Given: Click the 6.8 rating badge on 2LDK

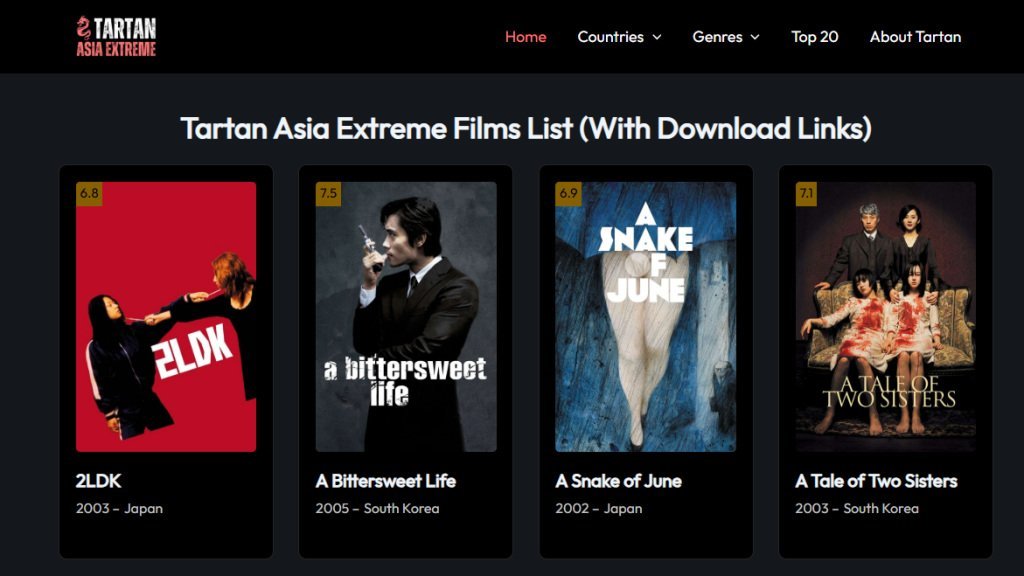Looking at the screenshot, I should tap(89, 194).
